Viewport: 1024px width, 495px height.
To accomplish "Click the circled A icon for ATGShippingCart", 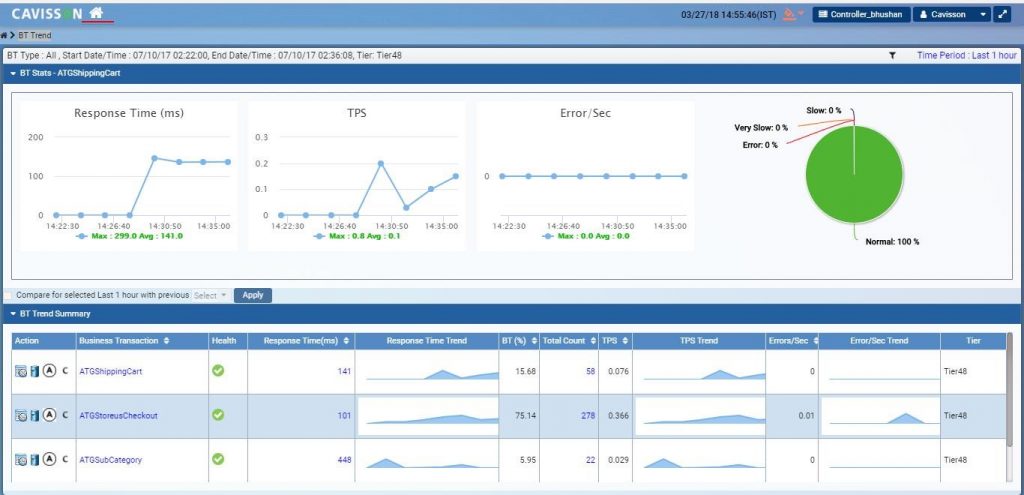I will point(49,371).
